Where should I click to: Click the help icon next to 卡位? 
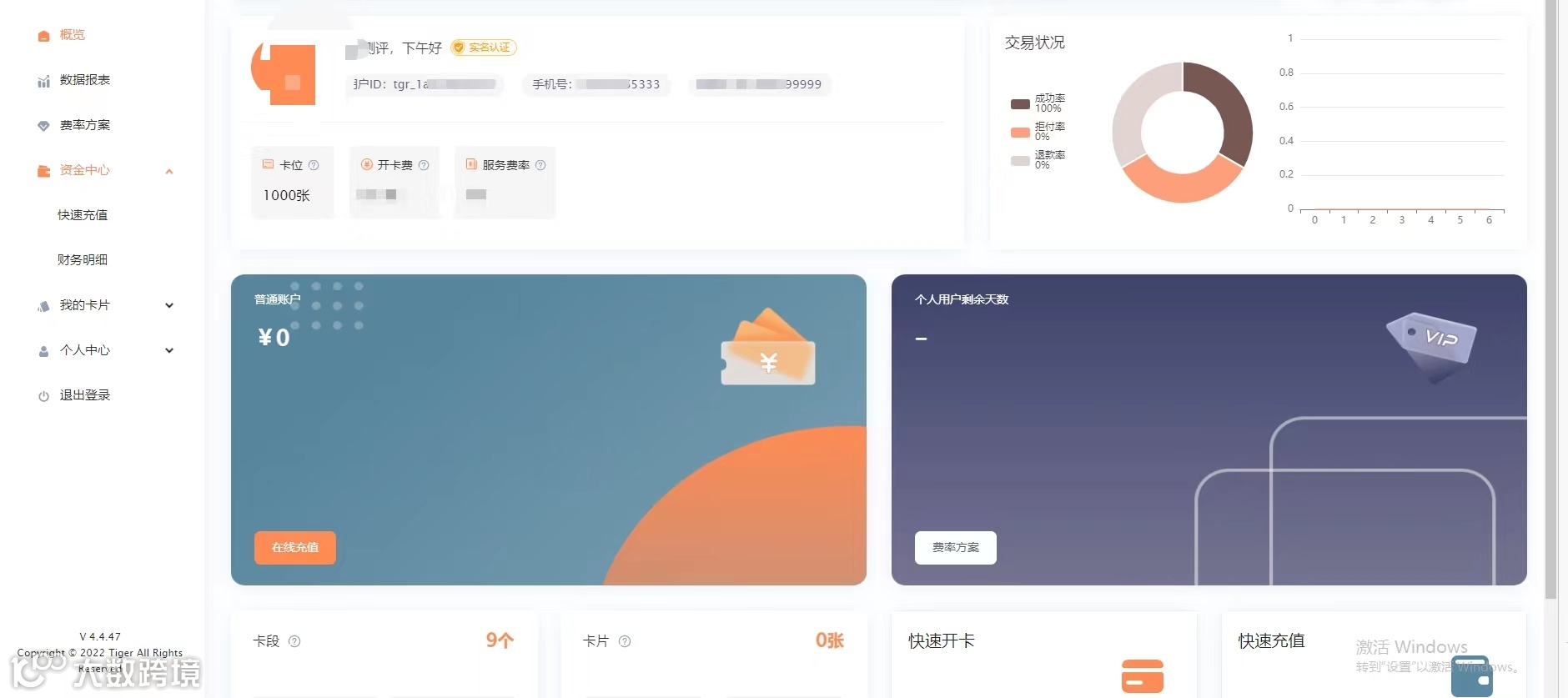[314, 165]
